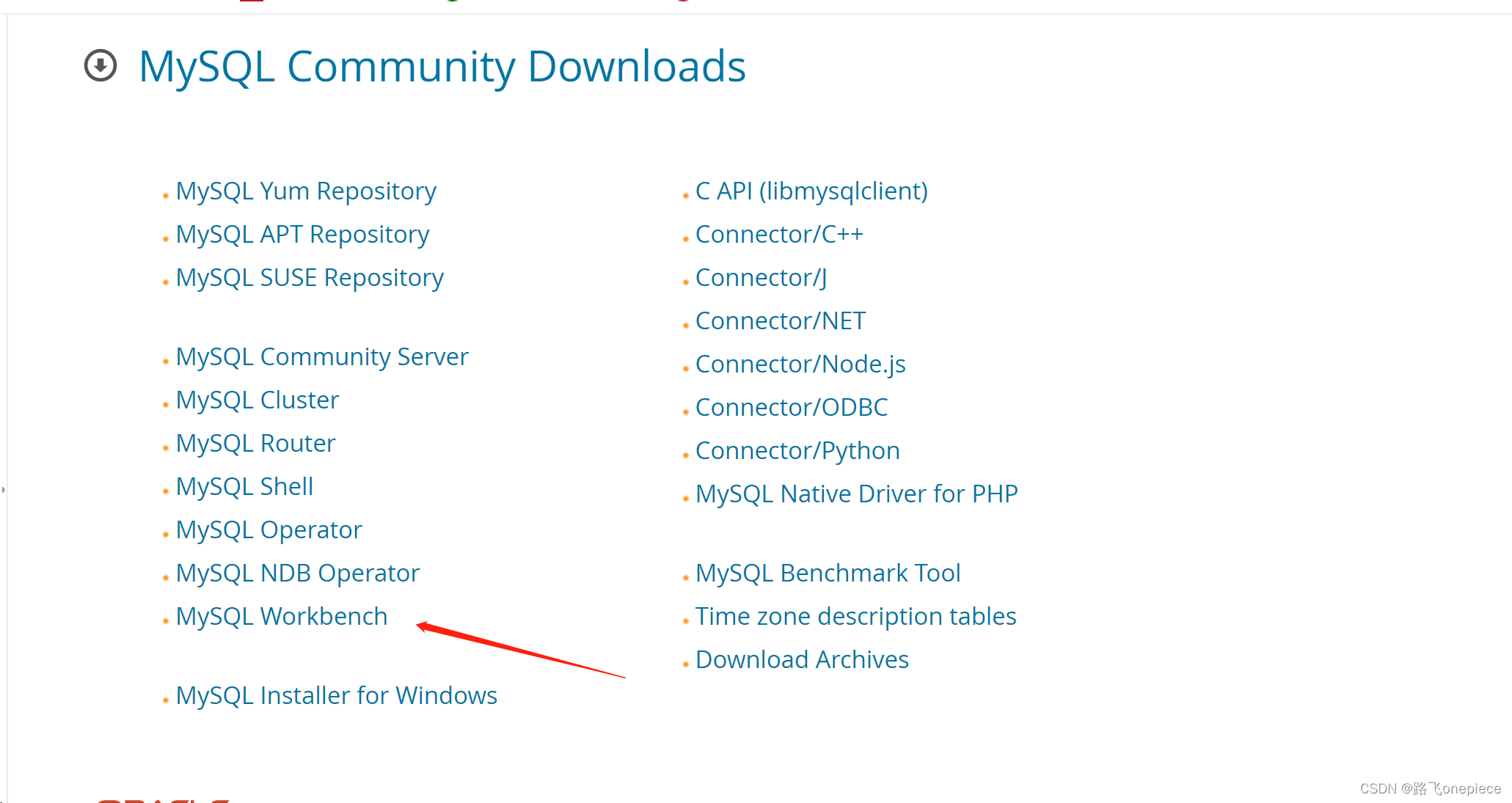Open the MySQL Benchmark Tool link

coord(828,573)
